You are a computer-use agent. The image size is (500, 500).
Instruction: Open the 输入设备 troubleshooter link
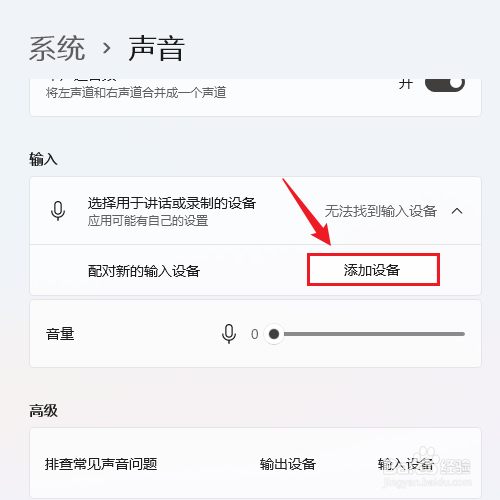[x=406, y=464]
